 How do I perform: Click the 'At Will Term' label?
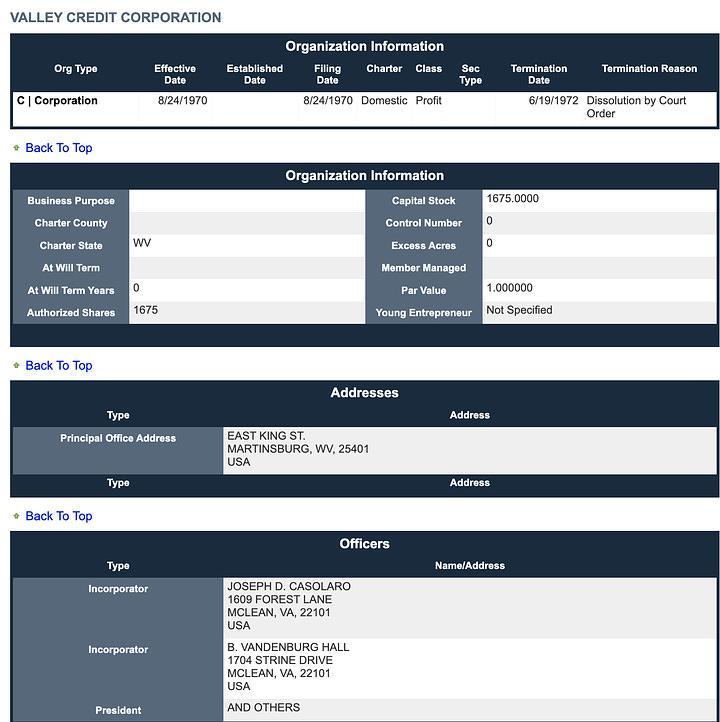[x=71, y=268]
